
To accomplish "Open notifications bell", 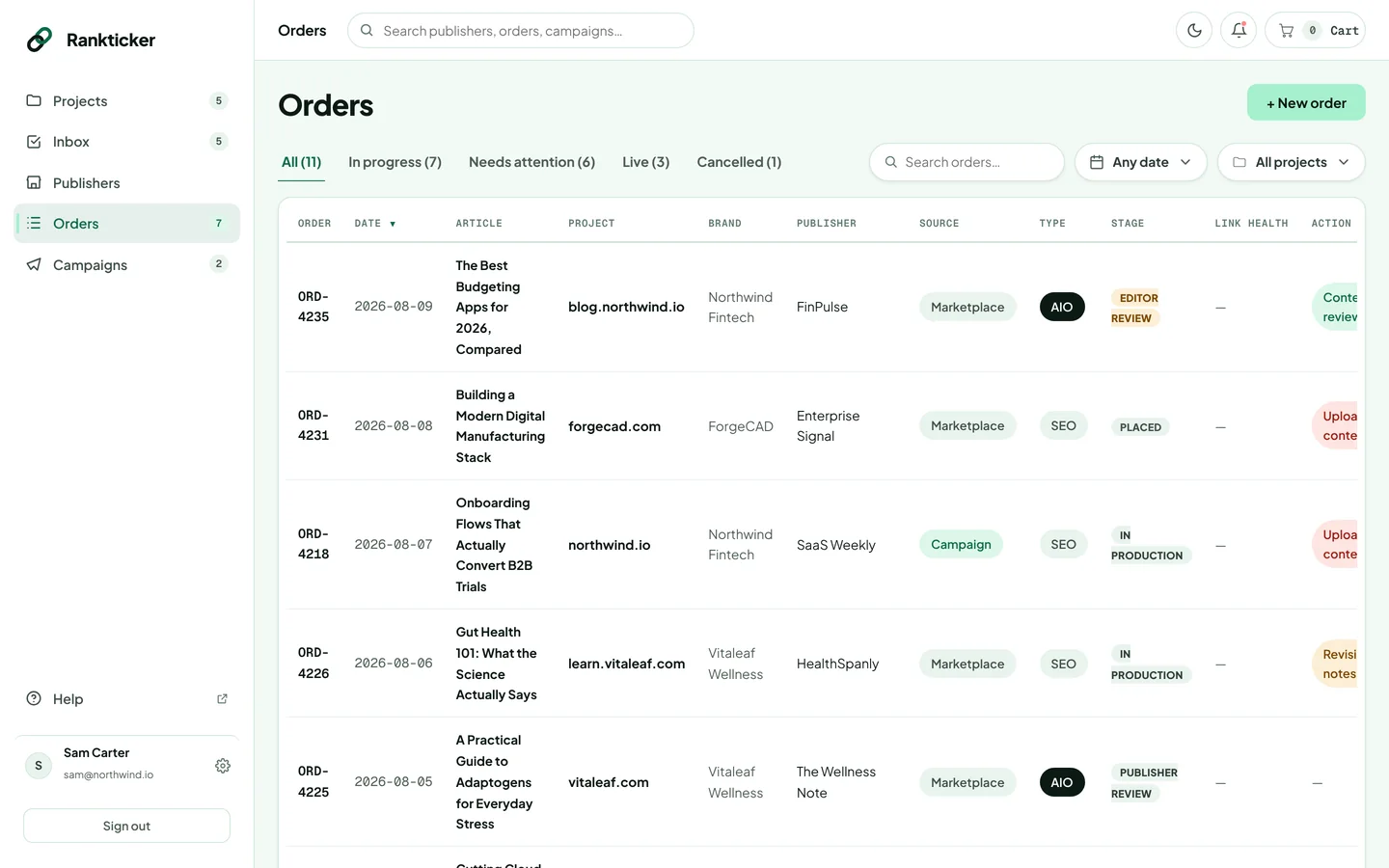I will pos(1239,31).
